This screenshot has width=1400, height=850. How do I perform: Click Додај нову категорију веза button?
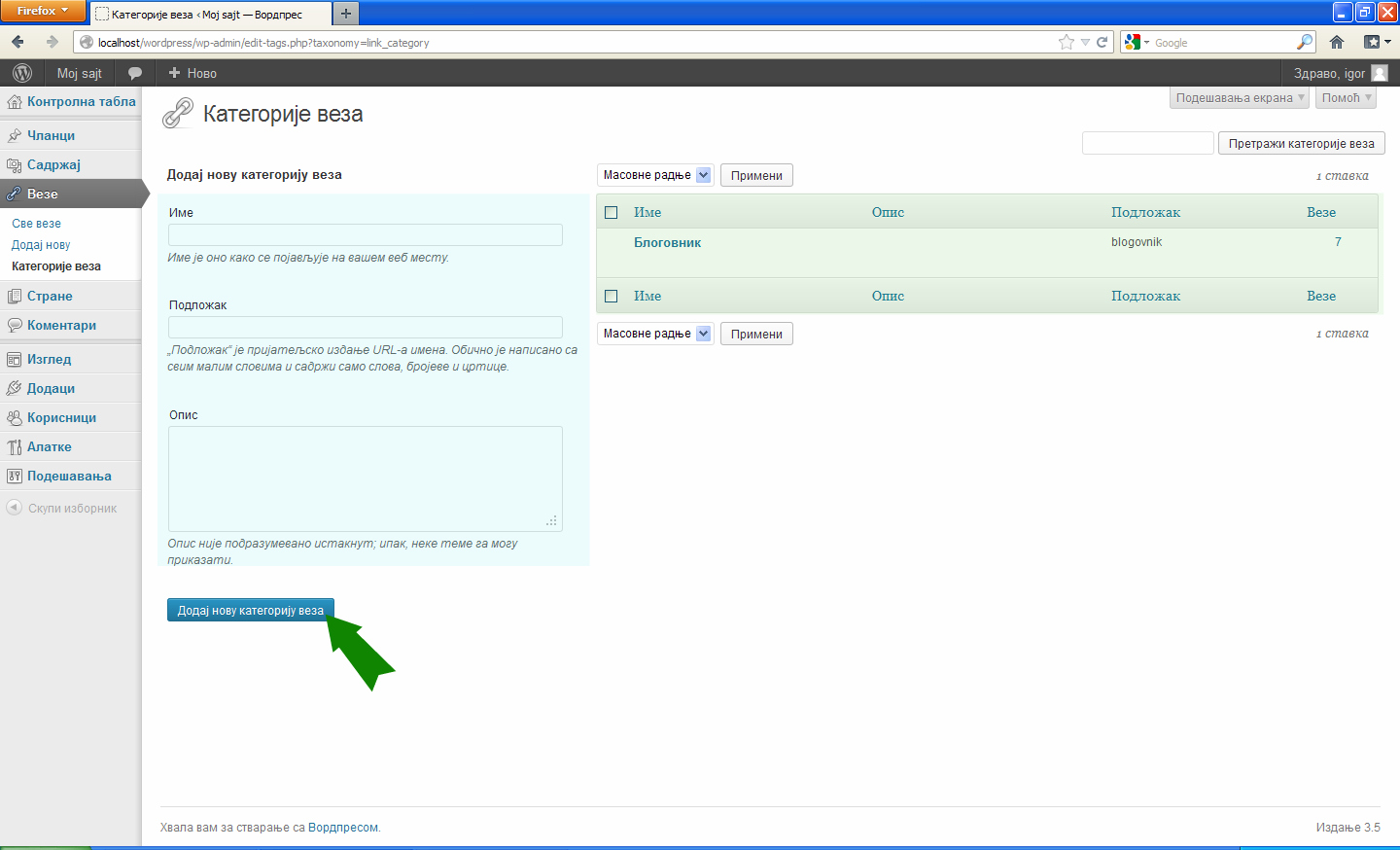[251, 610]
